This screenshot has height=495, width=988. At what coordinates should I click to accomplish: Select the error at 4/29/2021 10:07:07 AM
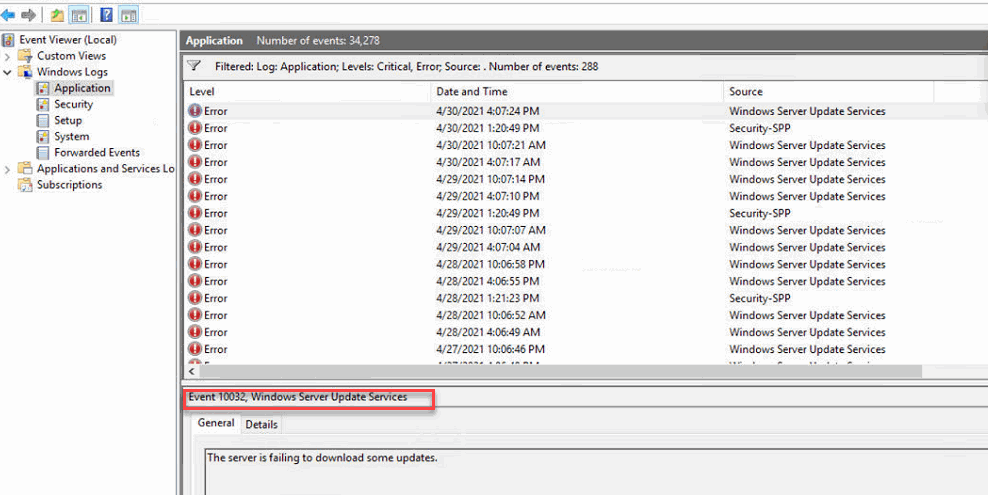click(585, 230)
